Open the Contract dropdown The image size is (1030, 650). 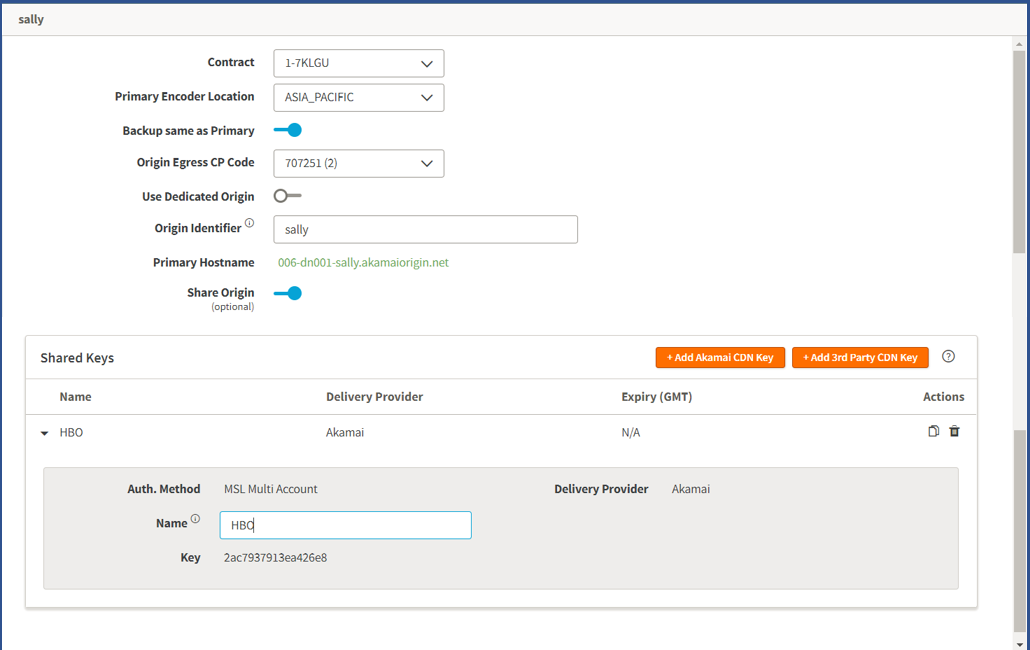[x=358, y=63]
